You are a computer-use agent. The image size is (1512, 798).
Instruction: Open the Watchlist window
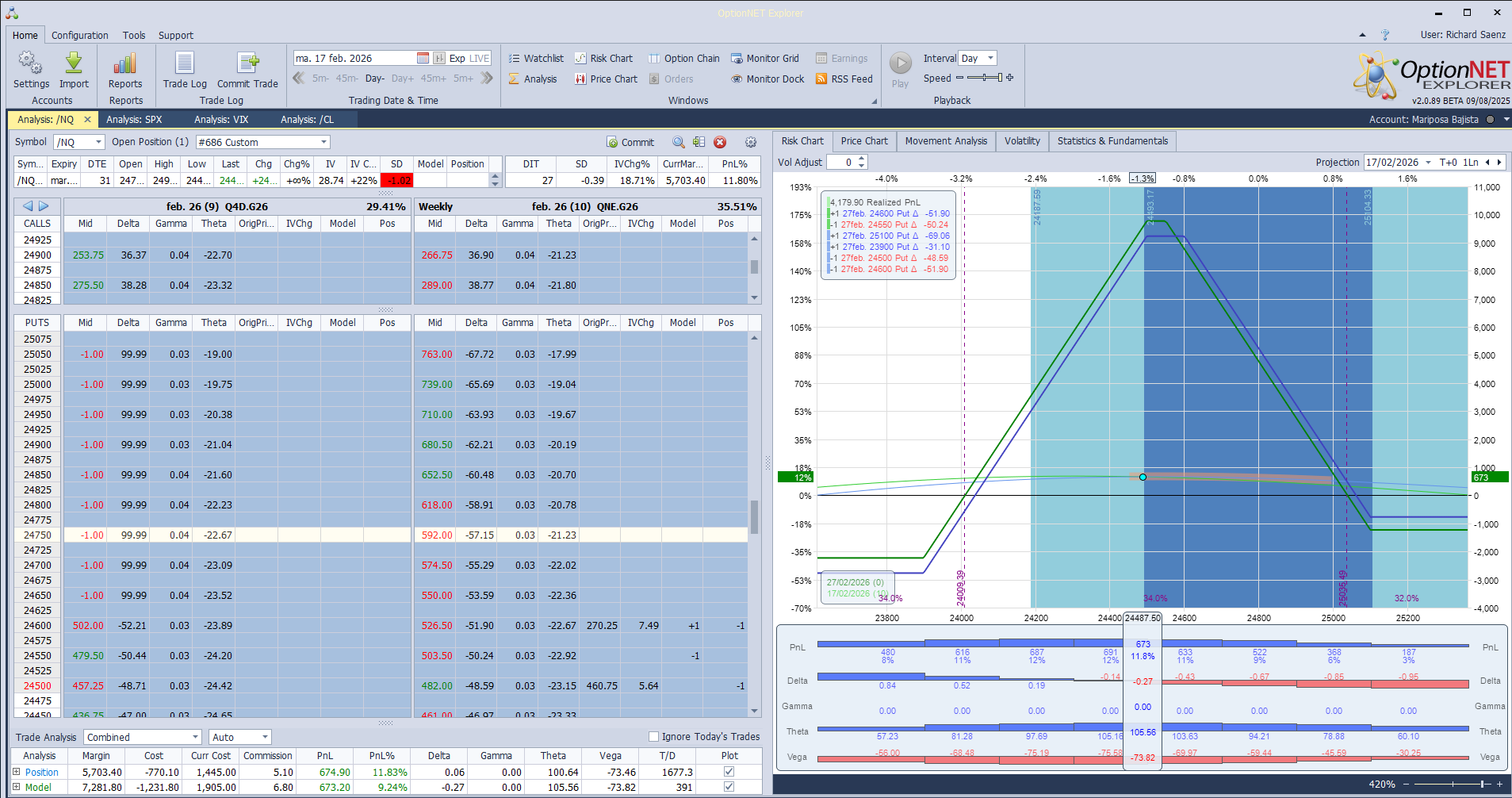pos(536,58)
